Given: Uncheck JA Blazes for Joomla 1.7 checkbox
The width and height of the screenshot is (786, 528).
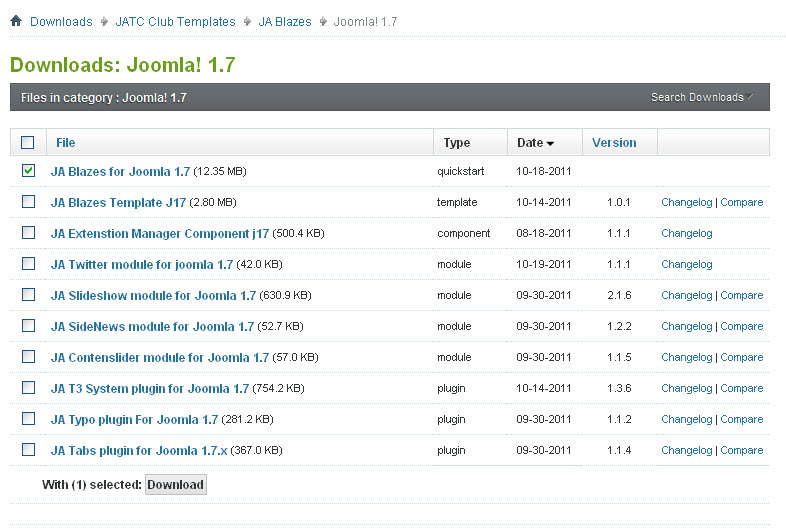Looking at the screenshot, I should pos(29,170).
